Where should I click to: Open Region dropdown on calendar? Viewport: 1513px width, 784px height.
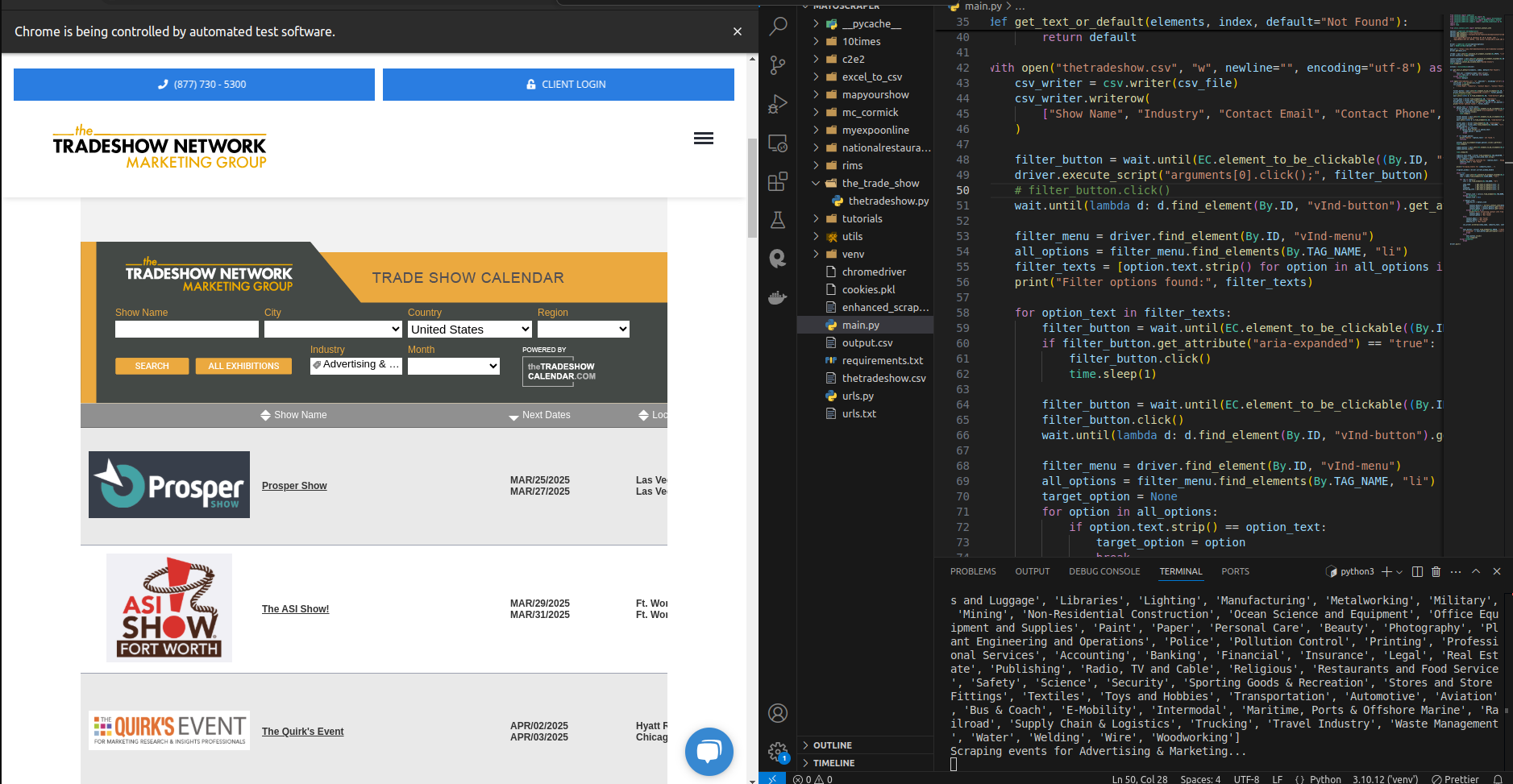point(584,329)
